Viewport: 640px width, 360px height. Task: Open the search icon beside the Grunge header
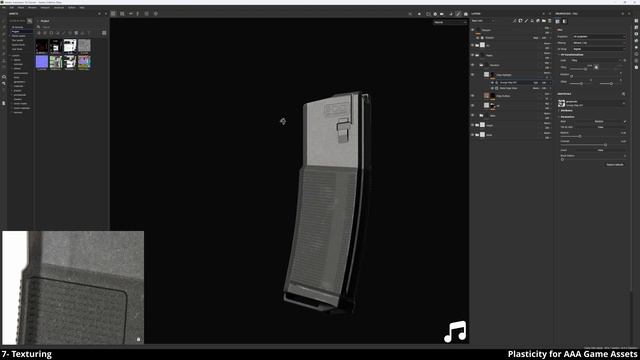pyautogui.click(x=623, y=94)
